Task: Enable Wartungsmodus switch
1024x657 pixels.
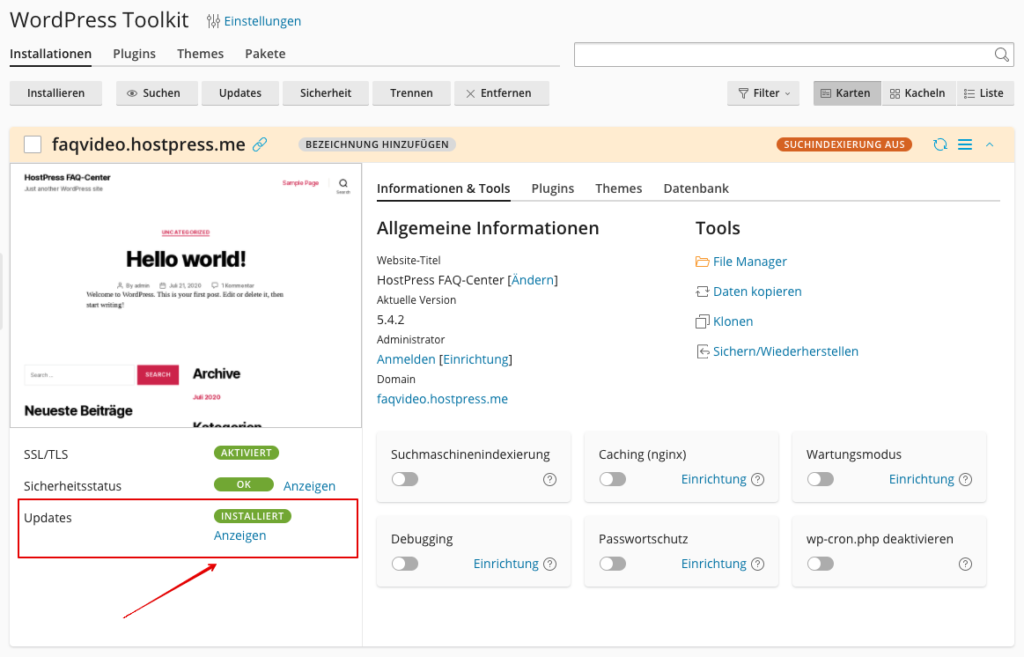Action: (820, 479)
